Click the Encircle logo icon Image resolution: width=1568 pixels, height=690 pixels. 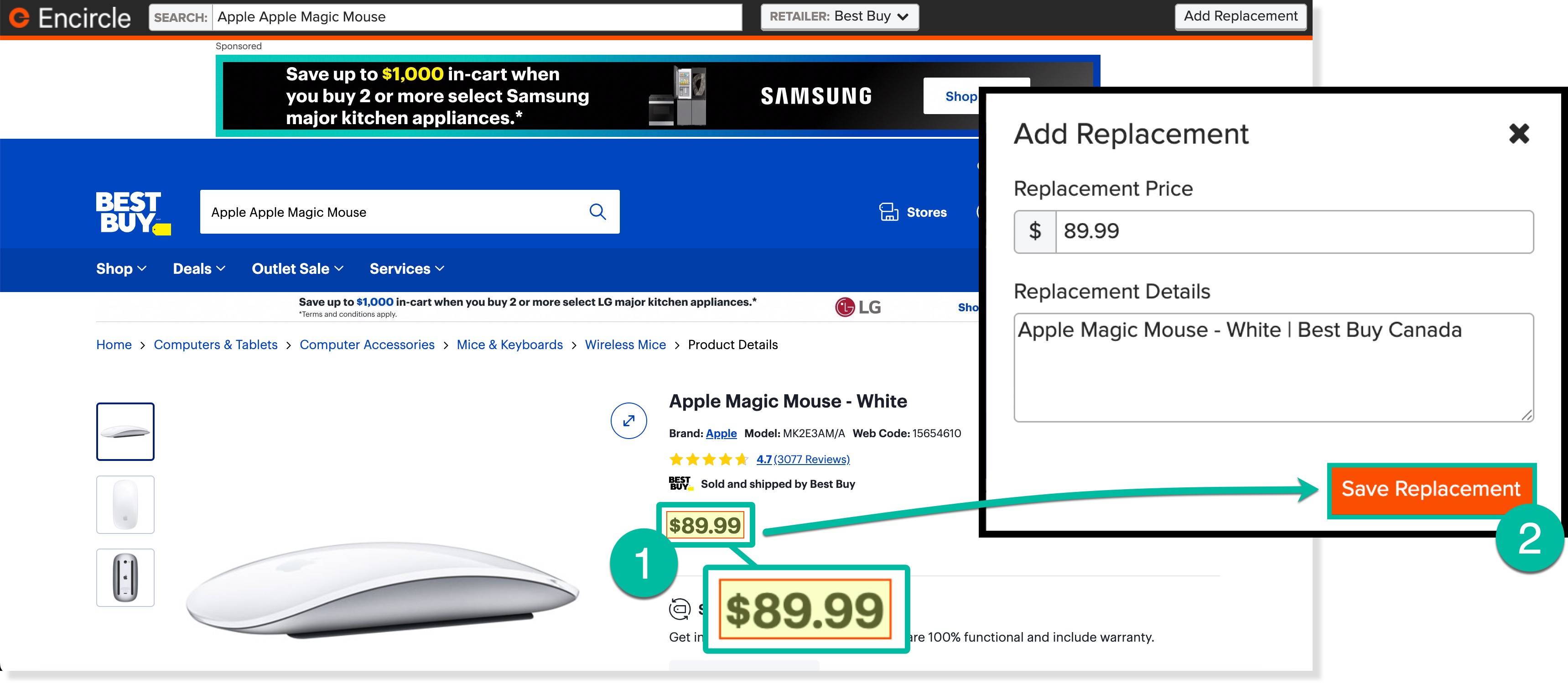(19, 17)
